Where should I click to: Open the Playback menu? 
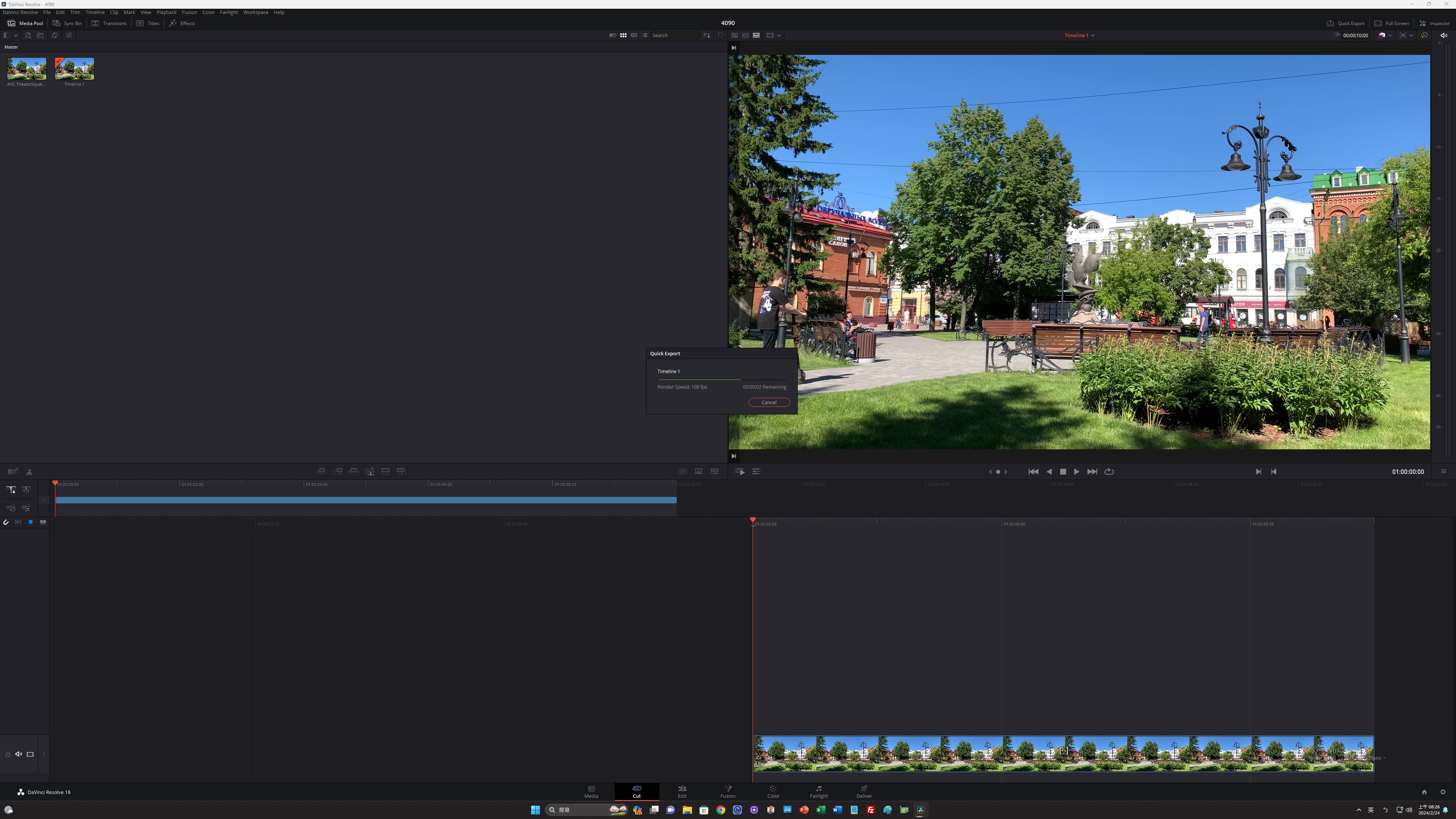pyautogui.click(x=166, y=12)
